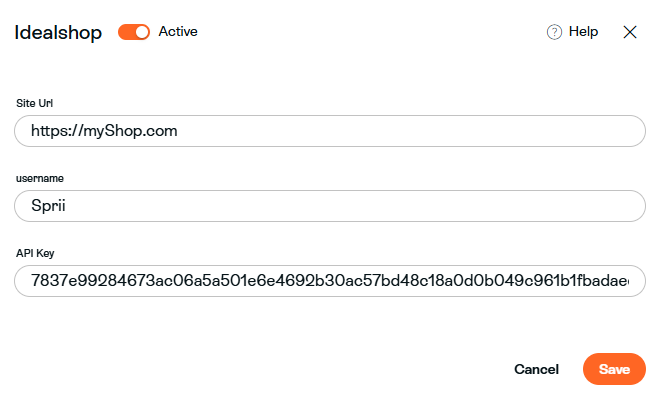Cancel the Idealshop configuration
The height and width of the screenshot is (401, 659).
pos(536,369)
